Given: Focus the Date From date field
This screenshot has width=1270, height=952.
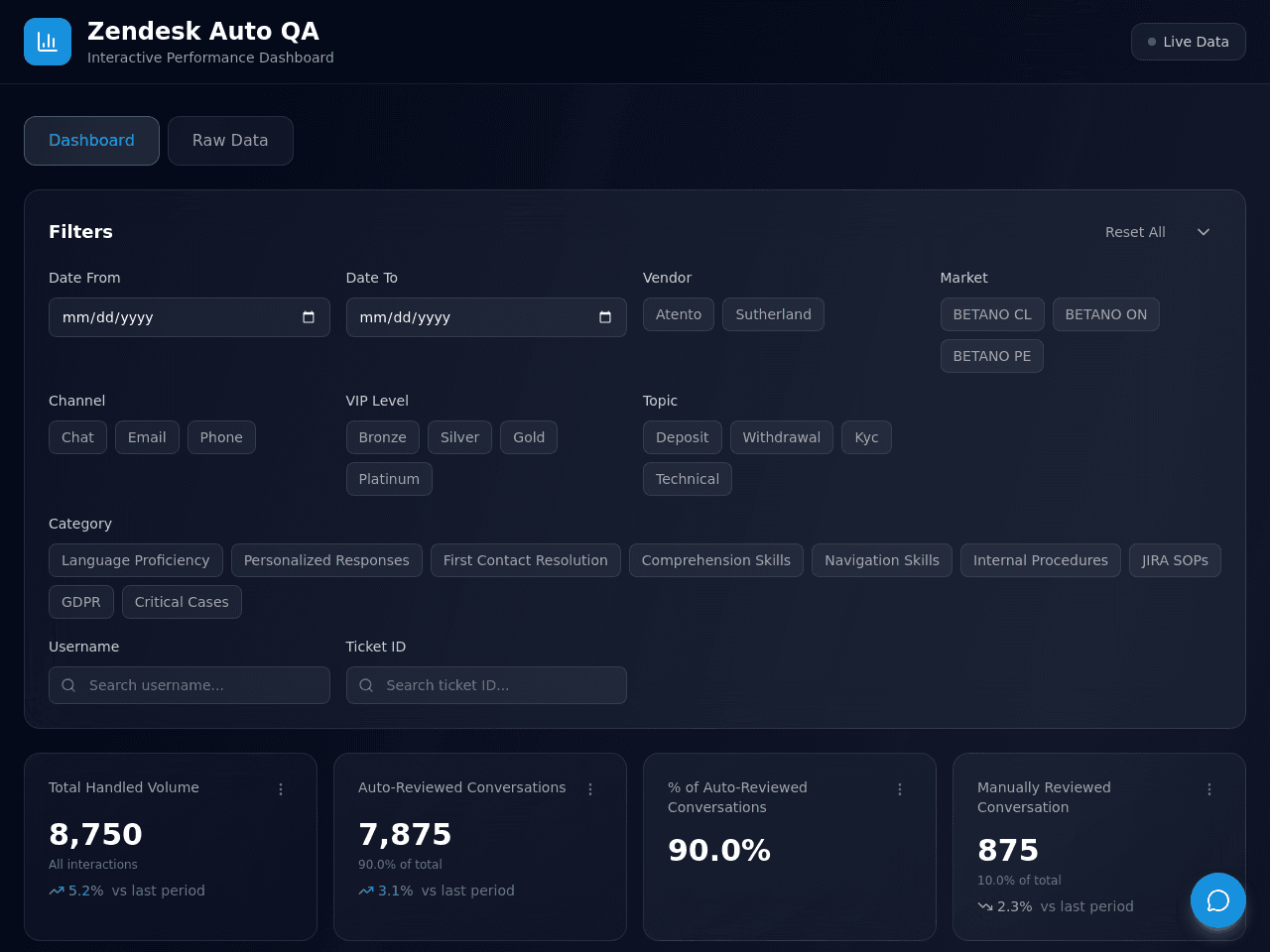Looking at the screenshot, I should point(190,317).
